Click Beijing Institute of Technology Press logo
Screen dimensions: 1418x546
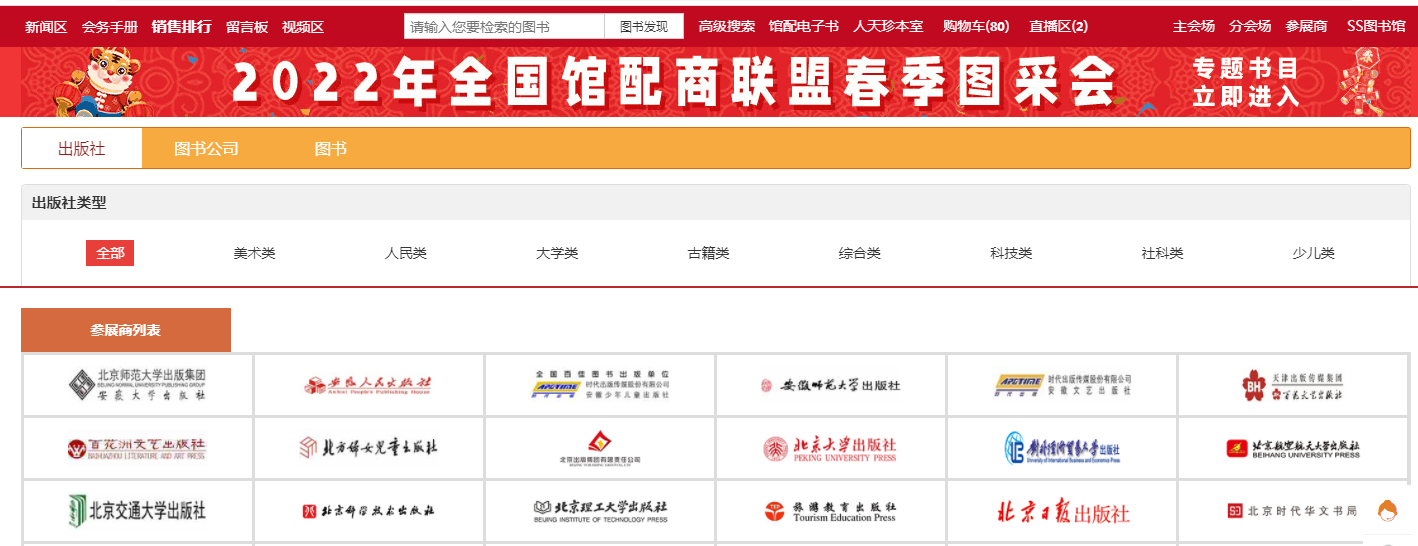coord(600,512)
